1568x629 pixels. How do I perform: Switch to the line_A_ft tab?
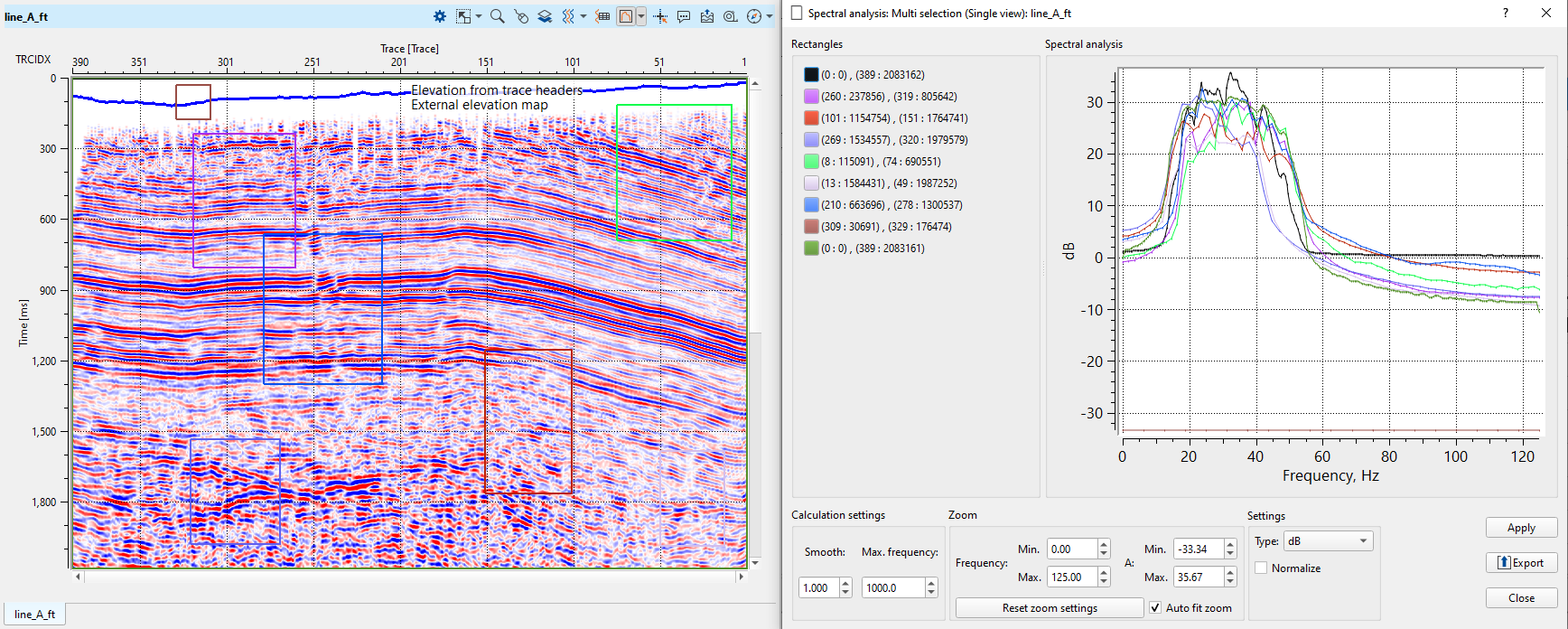(x=35, y=615)
